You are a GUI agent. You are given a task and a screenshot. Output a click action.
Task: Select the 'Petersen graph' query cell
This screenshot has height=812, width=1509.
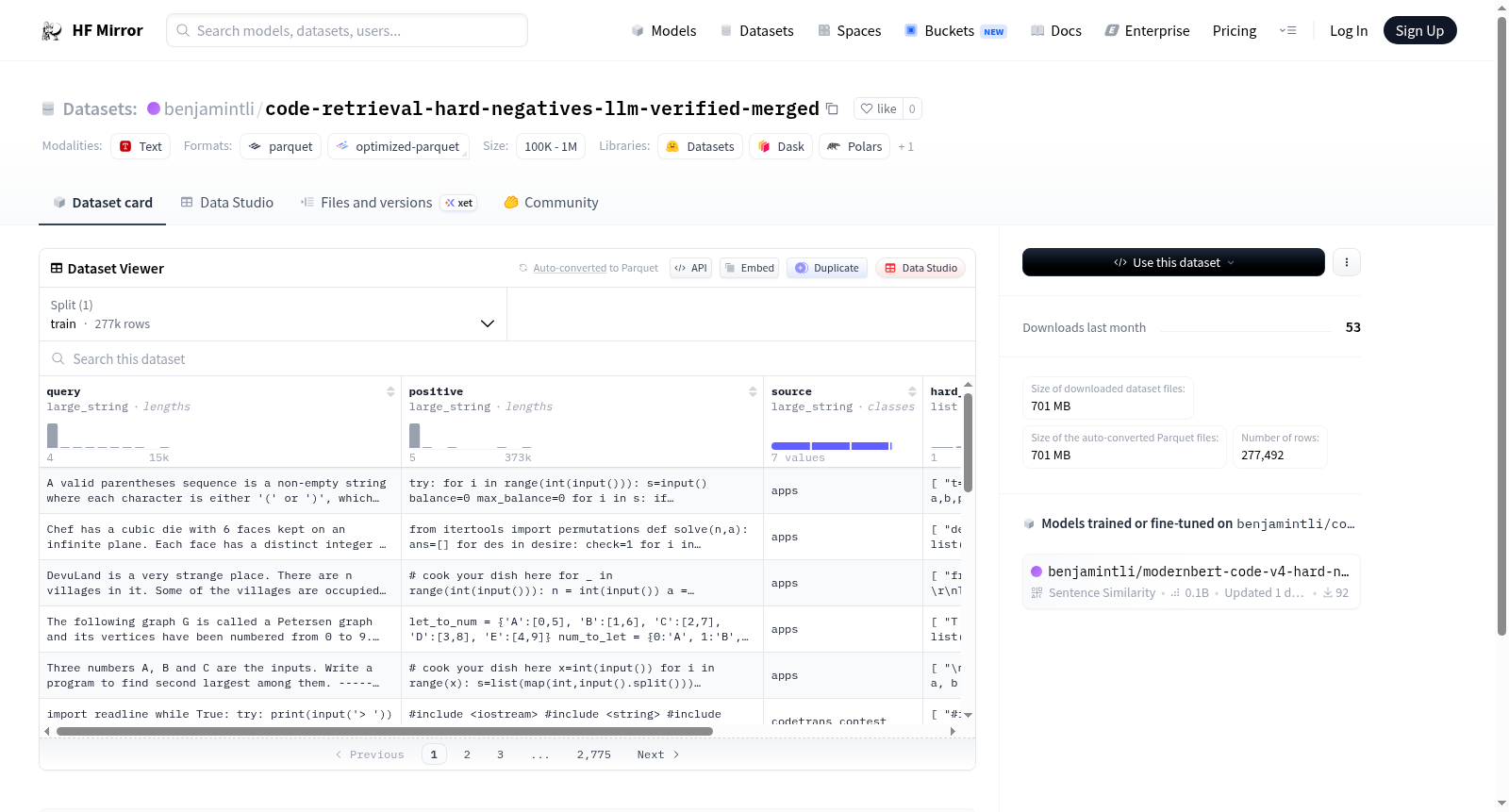pos(220,629)
